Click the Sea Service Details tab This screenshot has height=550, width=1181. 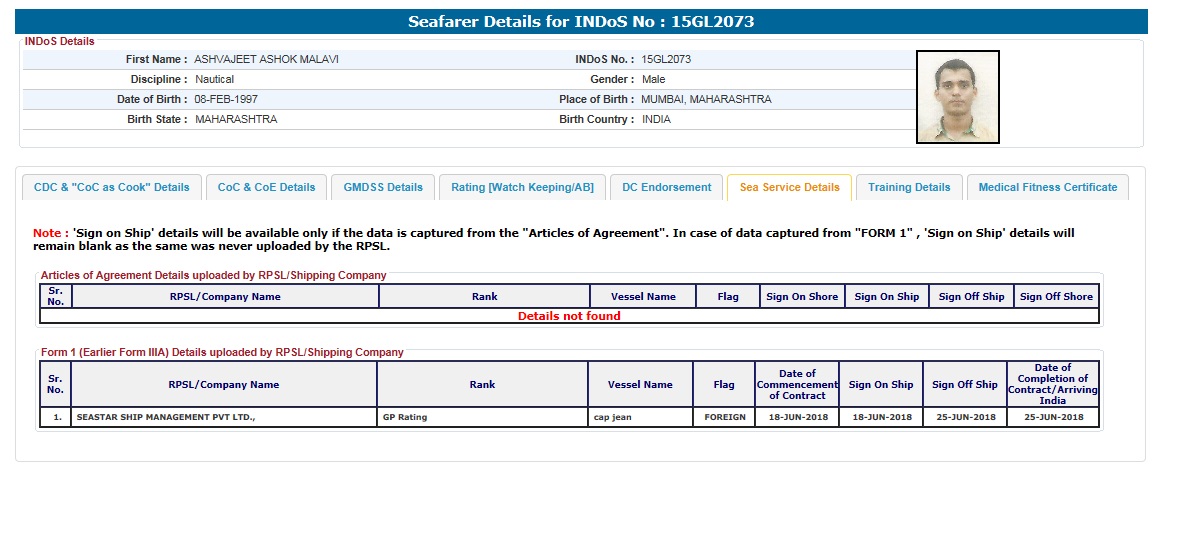coord(789,188)
